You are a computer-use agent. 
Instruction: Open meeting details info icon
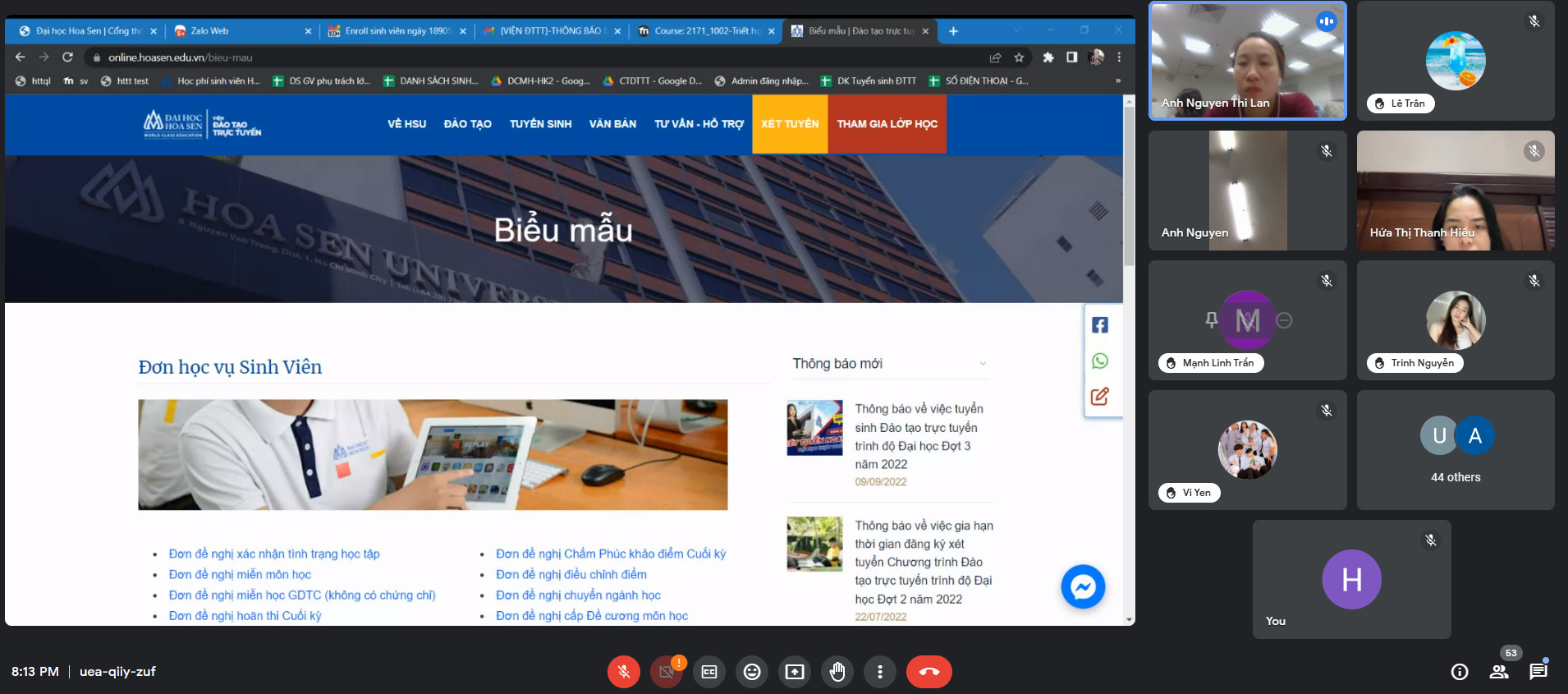click(x=1459, y=672)
